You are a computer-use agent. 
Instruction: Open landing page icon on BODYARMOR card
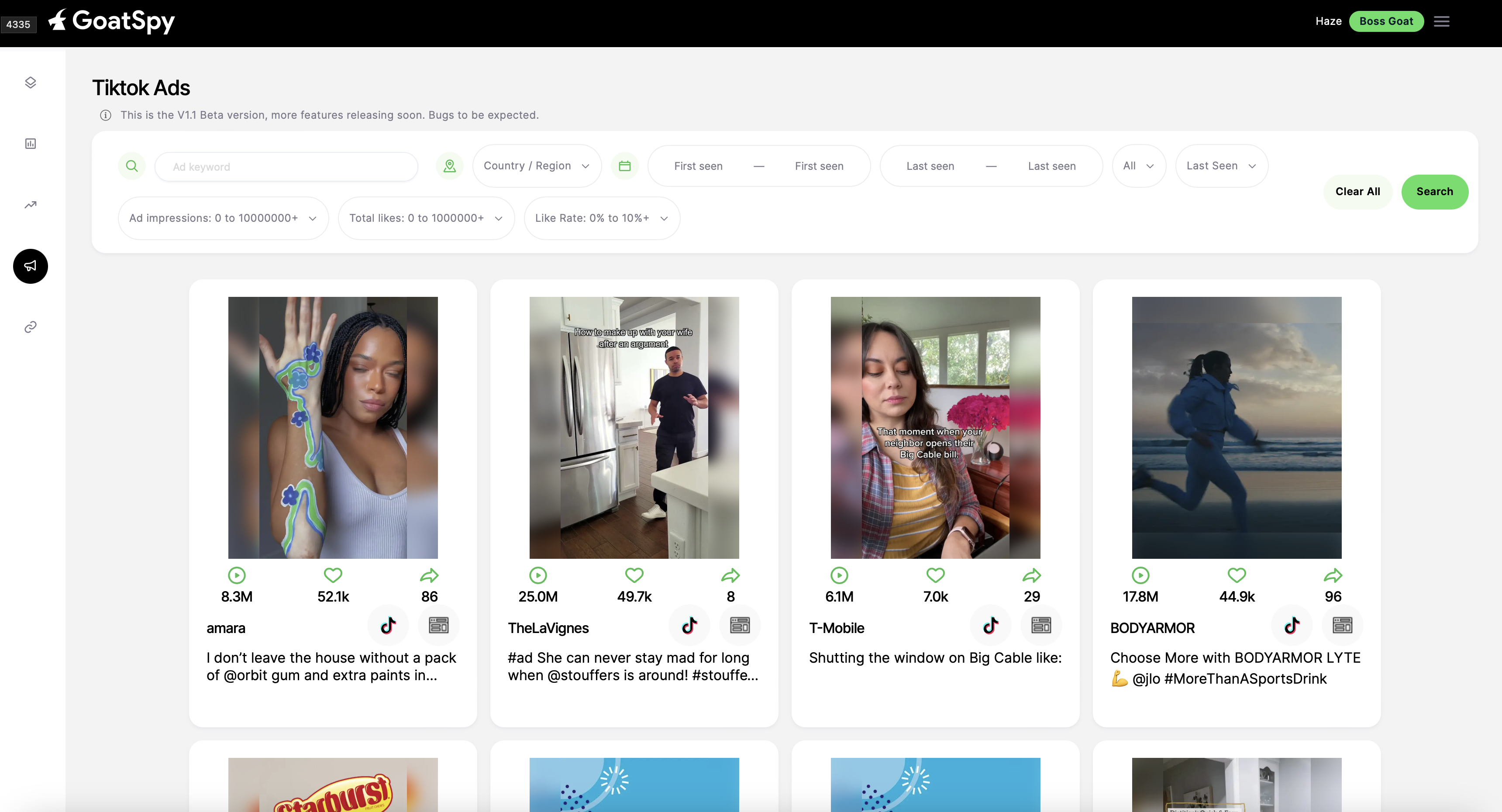[1342, 626]
